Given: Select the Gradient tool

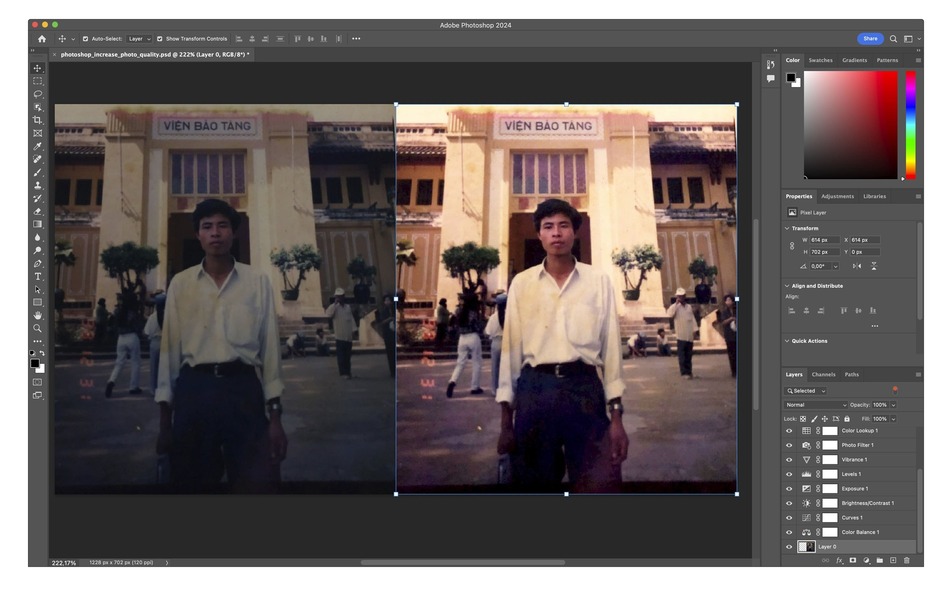Looking at the screenshot, I should click(38, 224).
